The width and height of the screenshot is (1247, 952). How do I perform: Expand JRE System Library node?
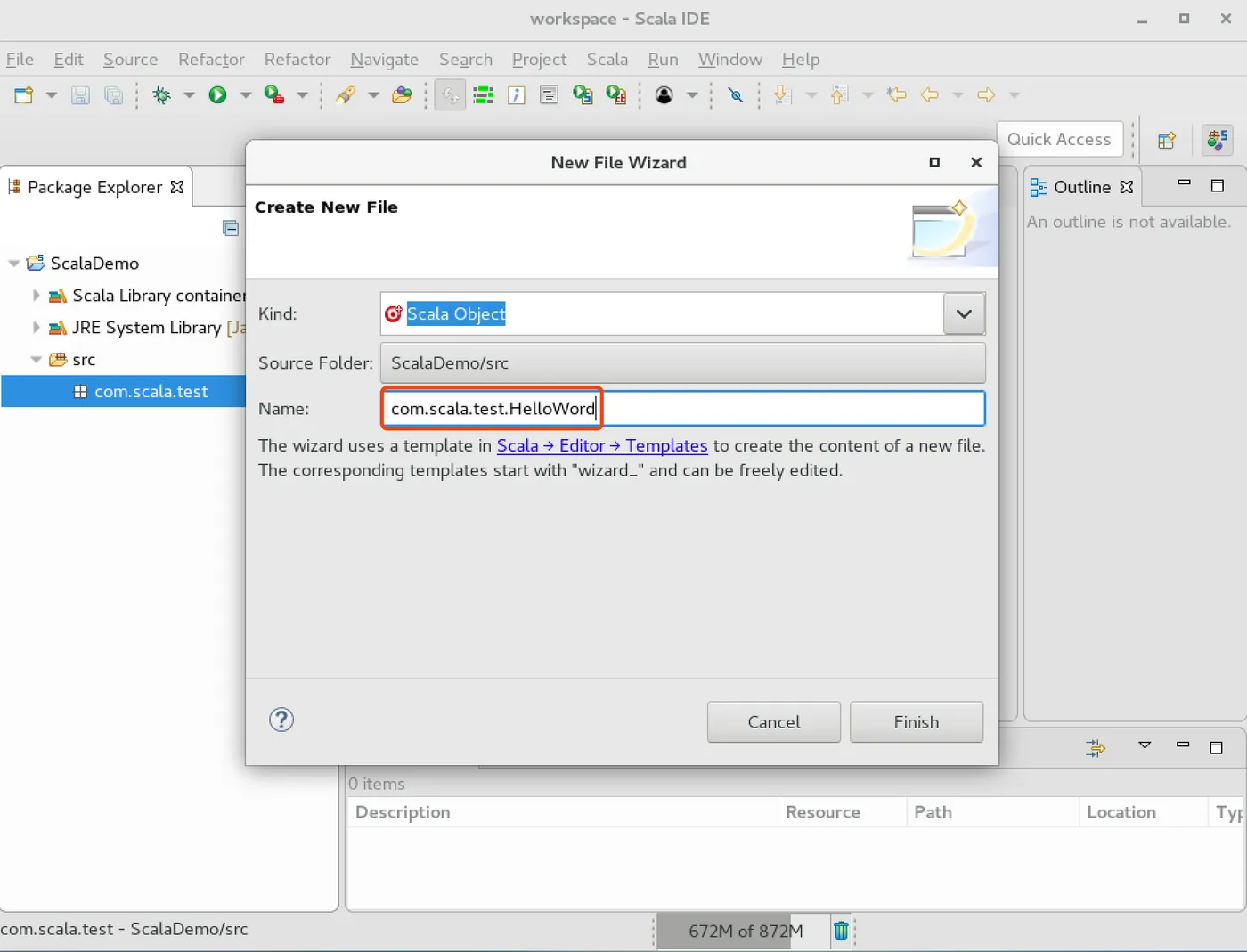pyautogui.click(x=36, y=327)
